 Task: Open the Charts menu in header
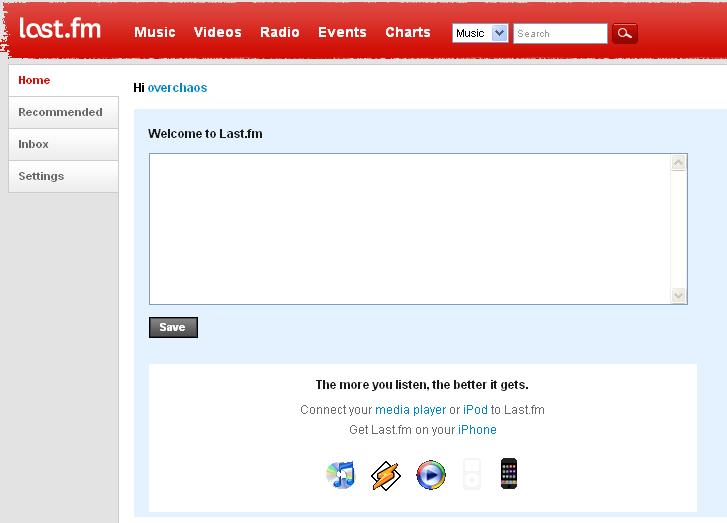408,32
